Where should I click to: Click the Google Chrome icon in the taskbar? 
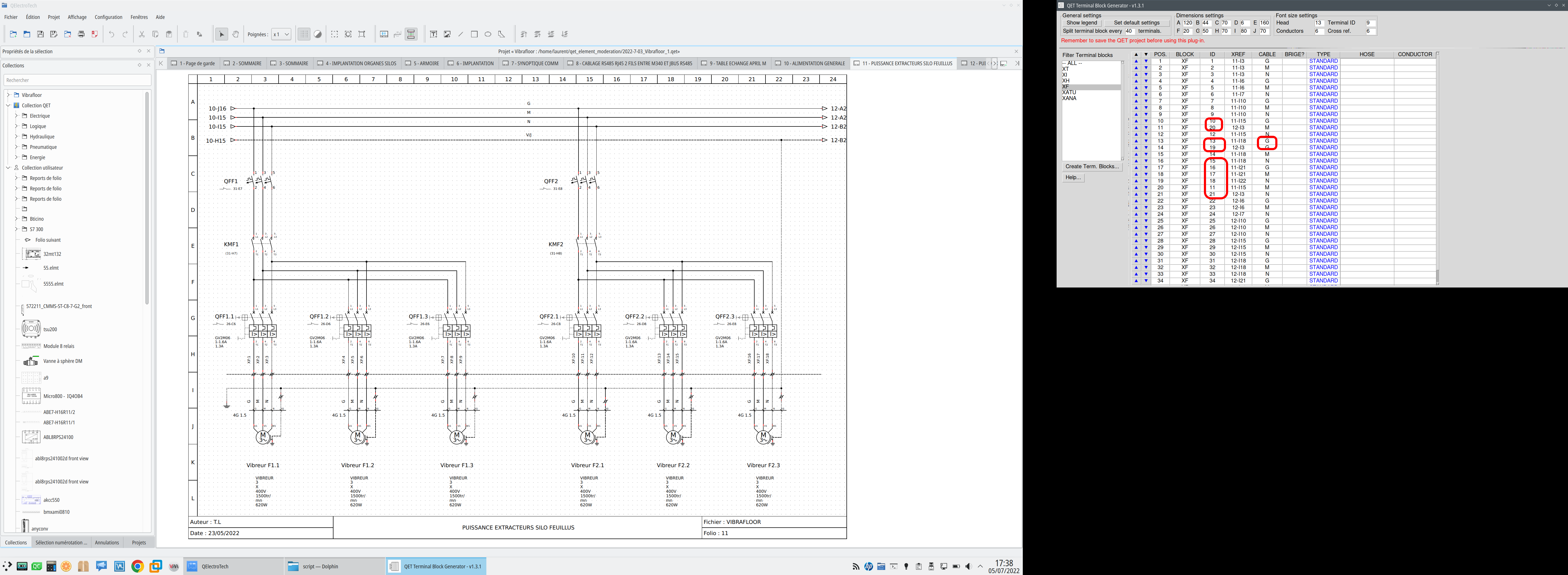coord(137,566)
